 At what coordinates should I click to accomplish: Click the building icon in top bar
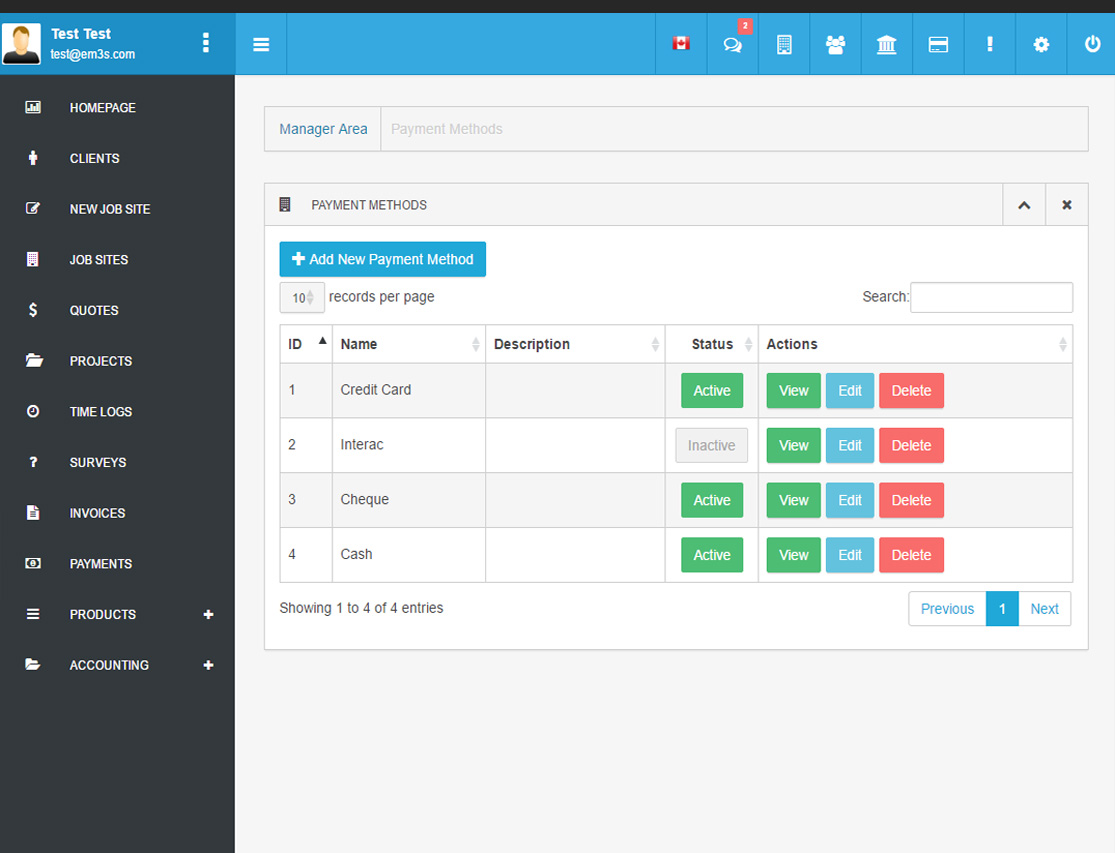(x=784, y=45)
